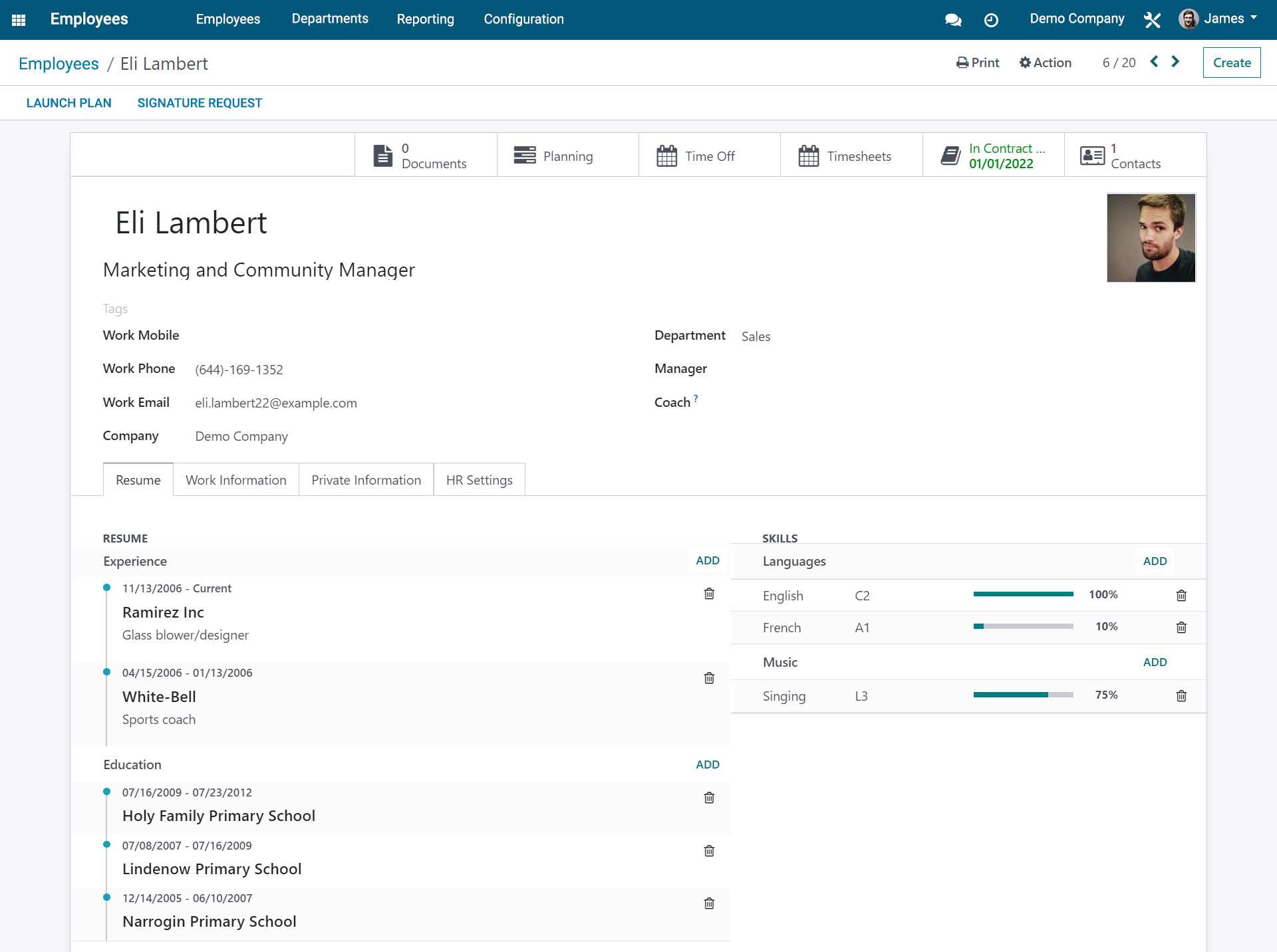Navigate to previous employee record
The image size is (1277, 952).
tap(1155, 62)
